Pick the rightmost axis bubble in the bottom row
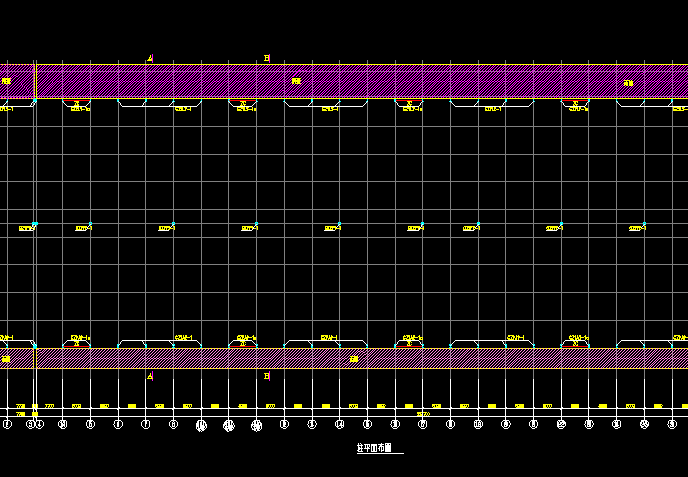Image resolution: width=688 pixels, height=477 pixels. click(x=671, y=425)
